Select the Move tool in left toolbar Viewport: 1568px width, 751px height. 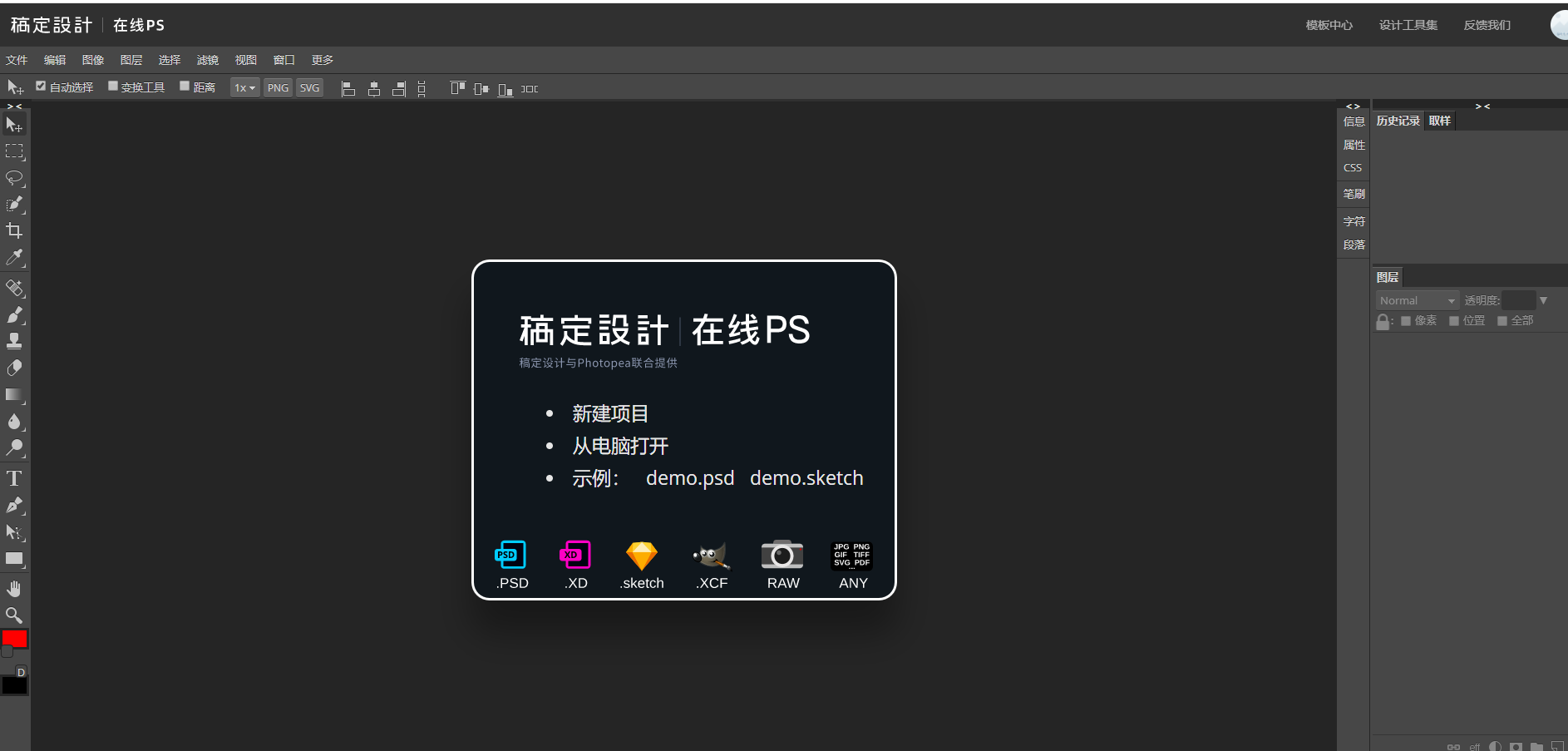click(14, 125)
